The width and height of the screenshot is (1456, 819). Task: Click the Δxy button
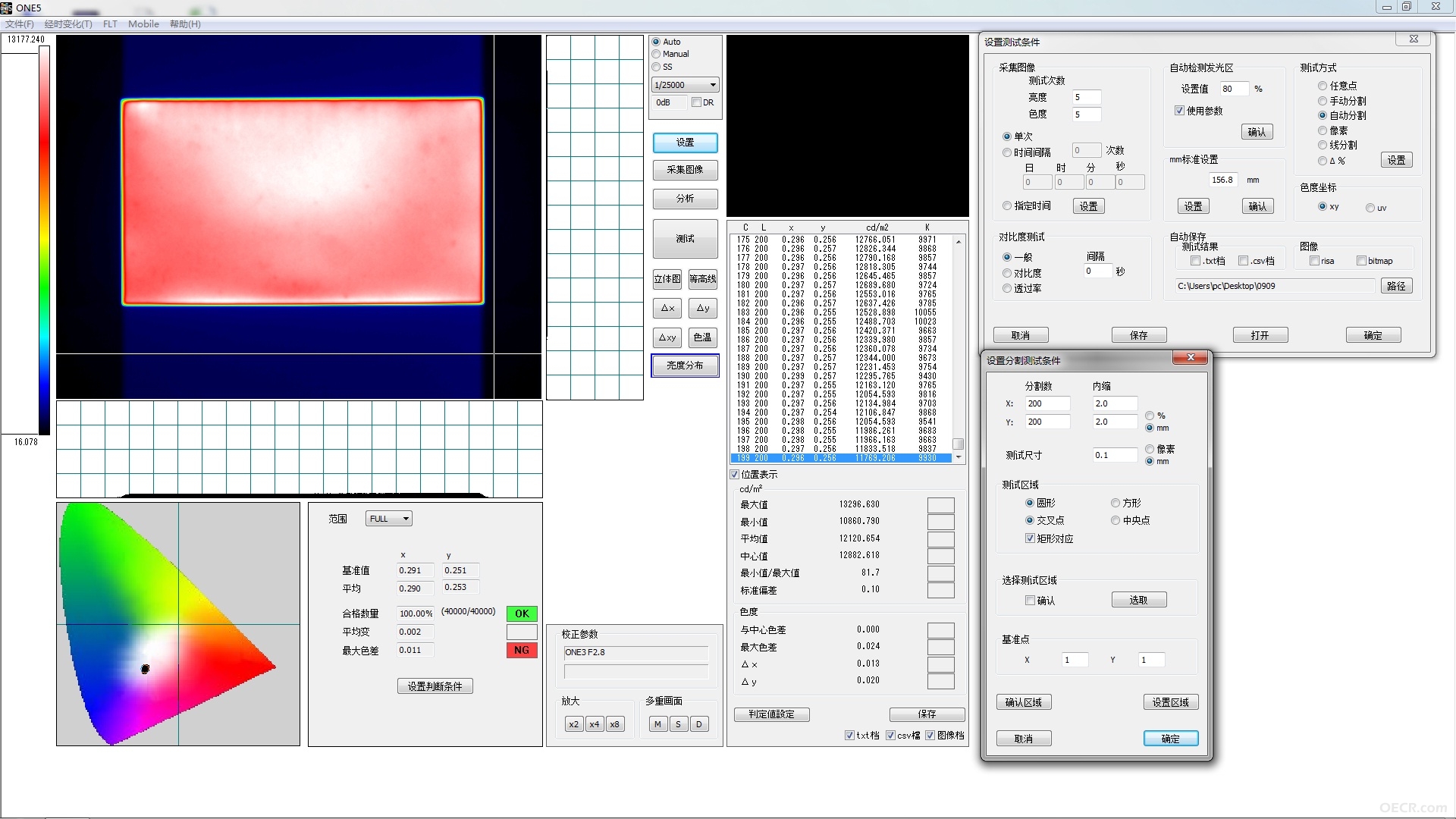667,337
